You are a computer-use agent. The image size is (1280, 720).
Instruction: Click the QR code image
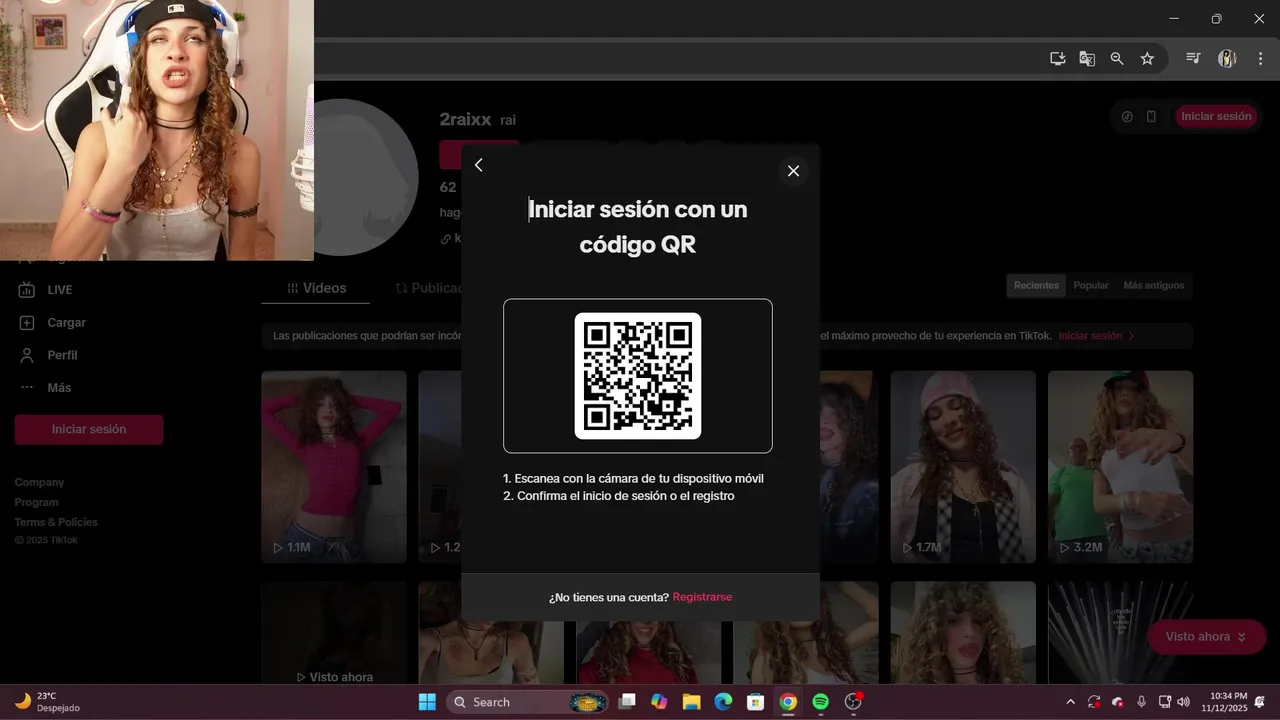(638, 376)
